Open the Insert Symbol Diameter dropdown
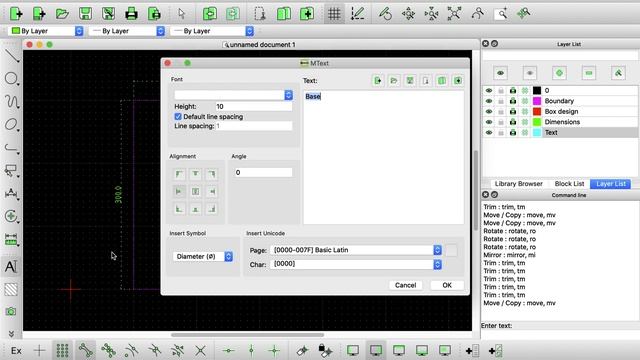Screen dimensions: 640x360 tap(203, 256)
